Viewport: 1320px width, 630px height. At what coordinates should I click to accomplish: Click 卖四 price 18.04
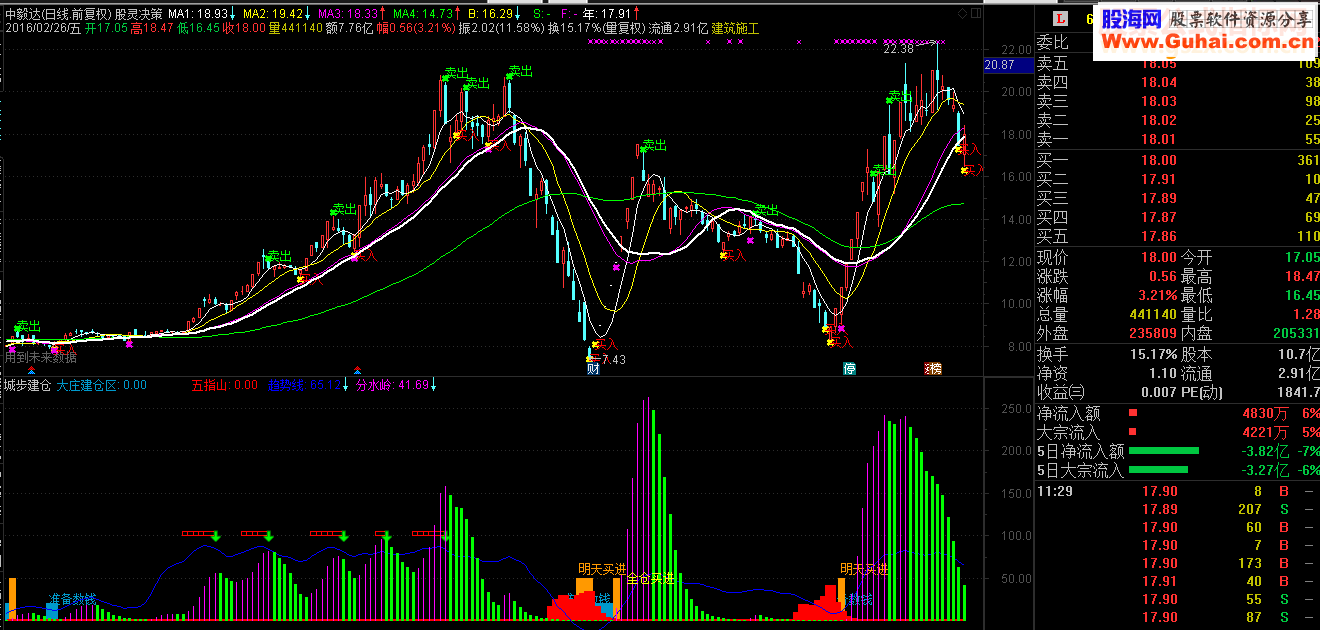[1160, 82]
